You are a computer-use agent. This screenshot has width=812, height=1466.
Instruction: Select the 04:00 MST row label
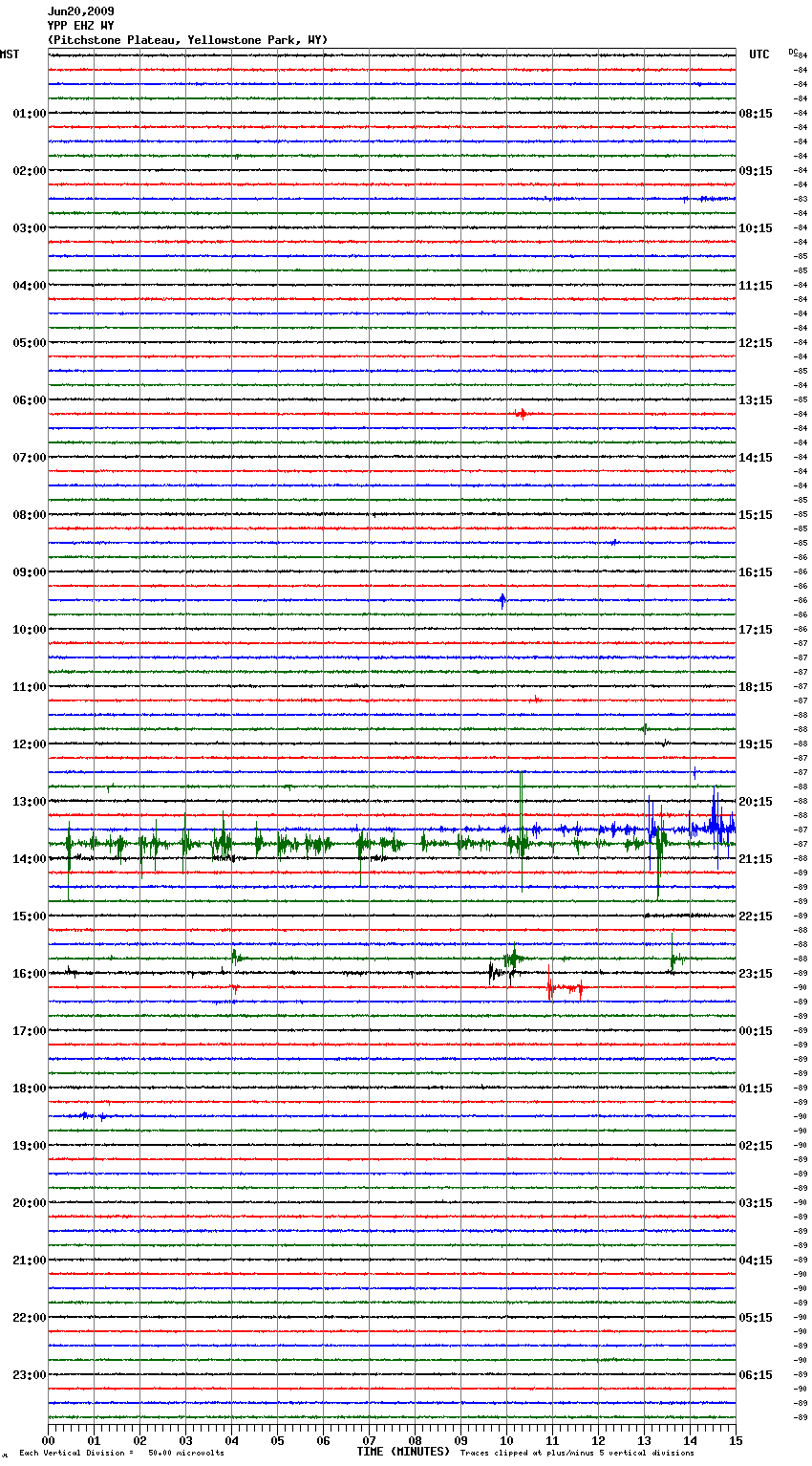[30, 286]
